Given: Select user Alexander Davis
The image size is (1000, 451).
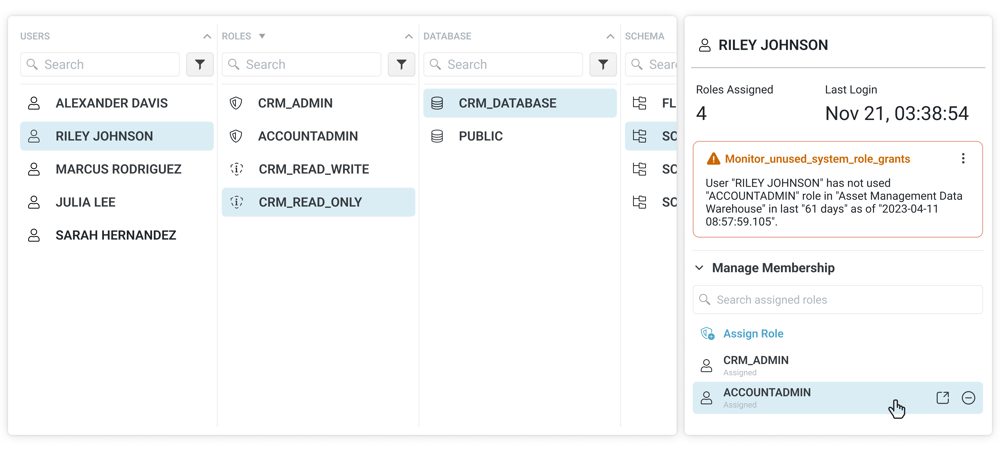Looking at the screenshot, I should pyautogui.click(x=111, y=103).
